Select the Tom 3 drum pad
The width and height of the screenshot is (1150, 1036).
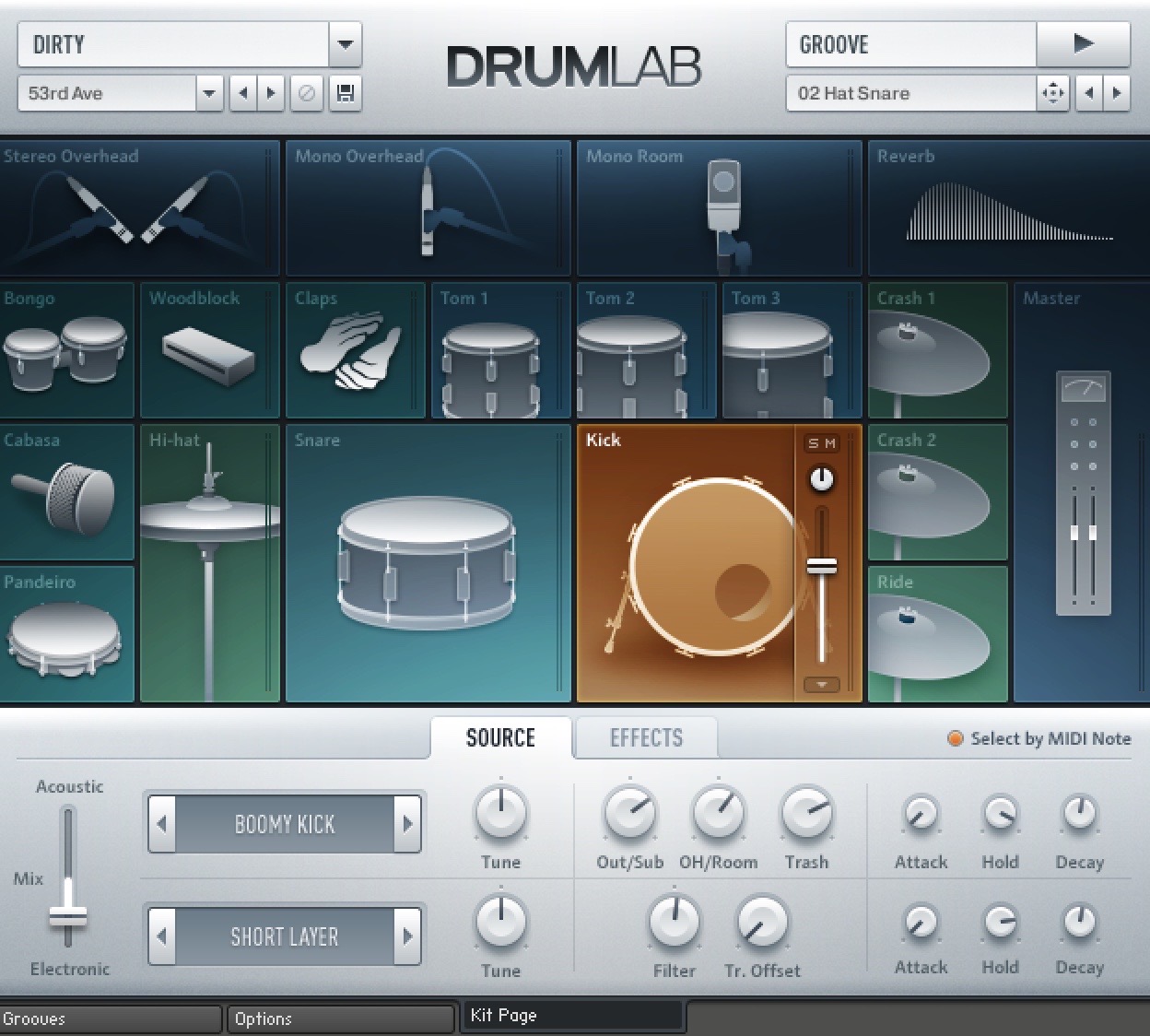pos(792,350)
